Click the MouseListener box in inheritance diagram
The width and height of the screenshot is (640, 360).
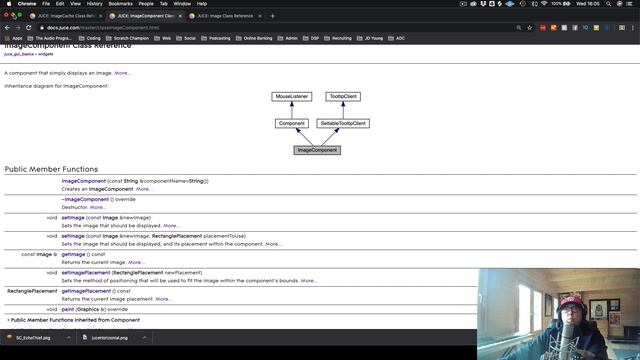[292, 97]
